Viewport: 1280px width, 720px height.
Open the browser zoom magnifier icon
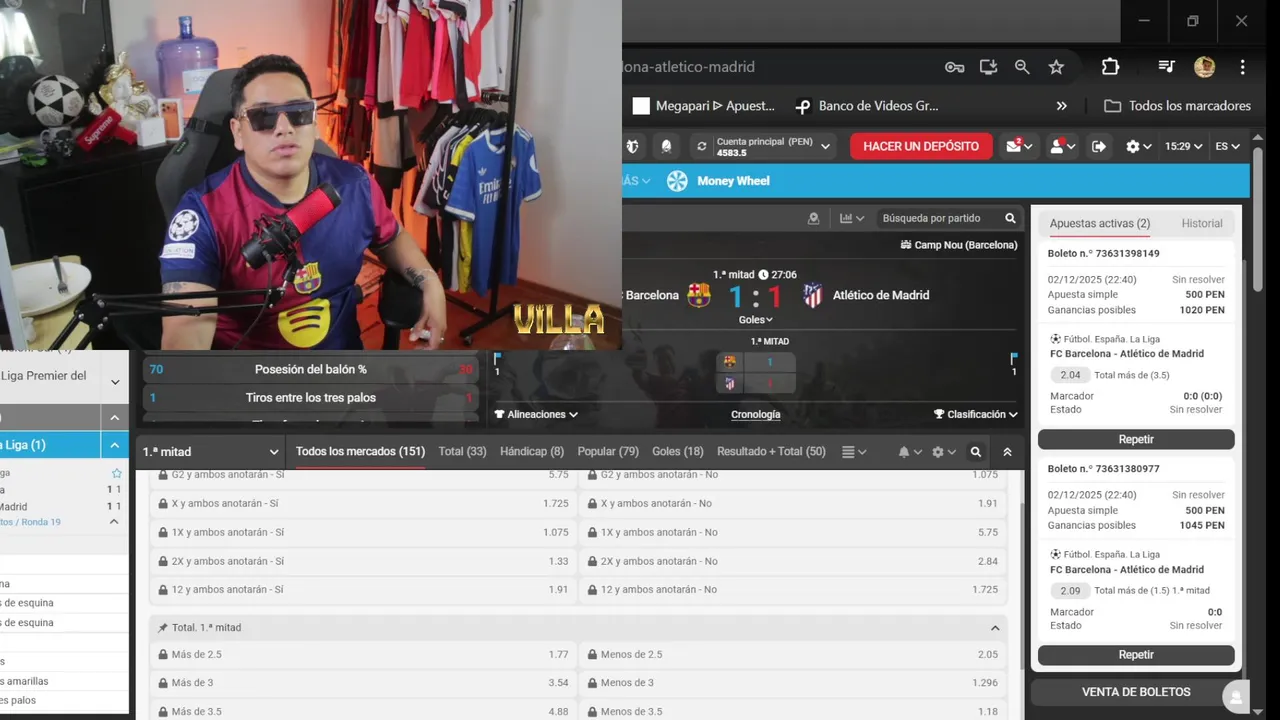[1022, 67]
